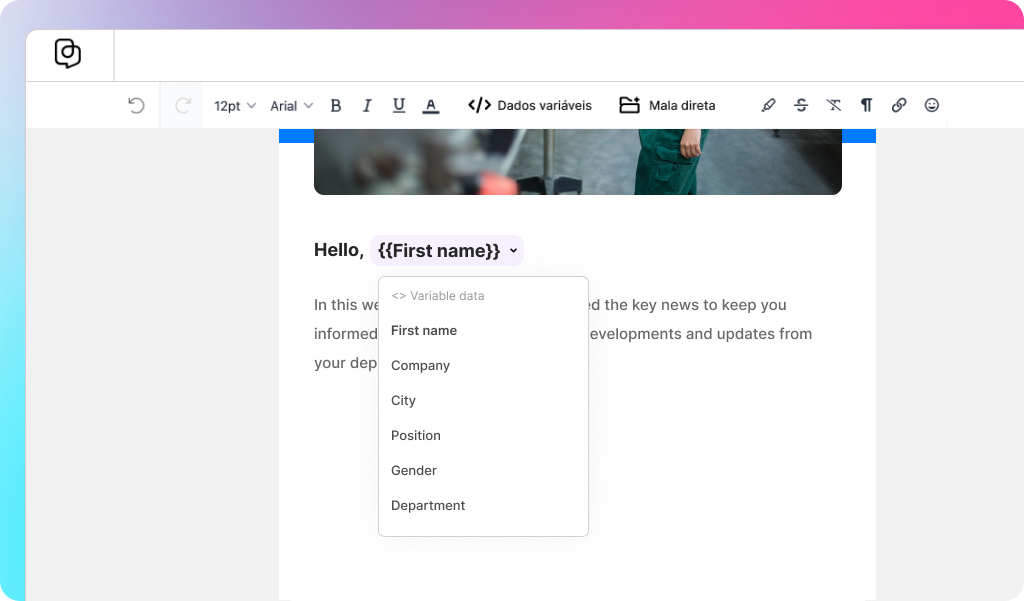Collapse the {{First name}} variable dropdown
The image size is (1024, 601).
513,251
